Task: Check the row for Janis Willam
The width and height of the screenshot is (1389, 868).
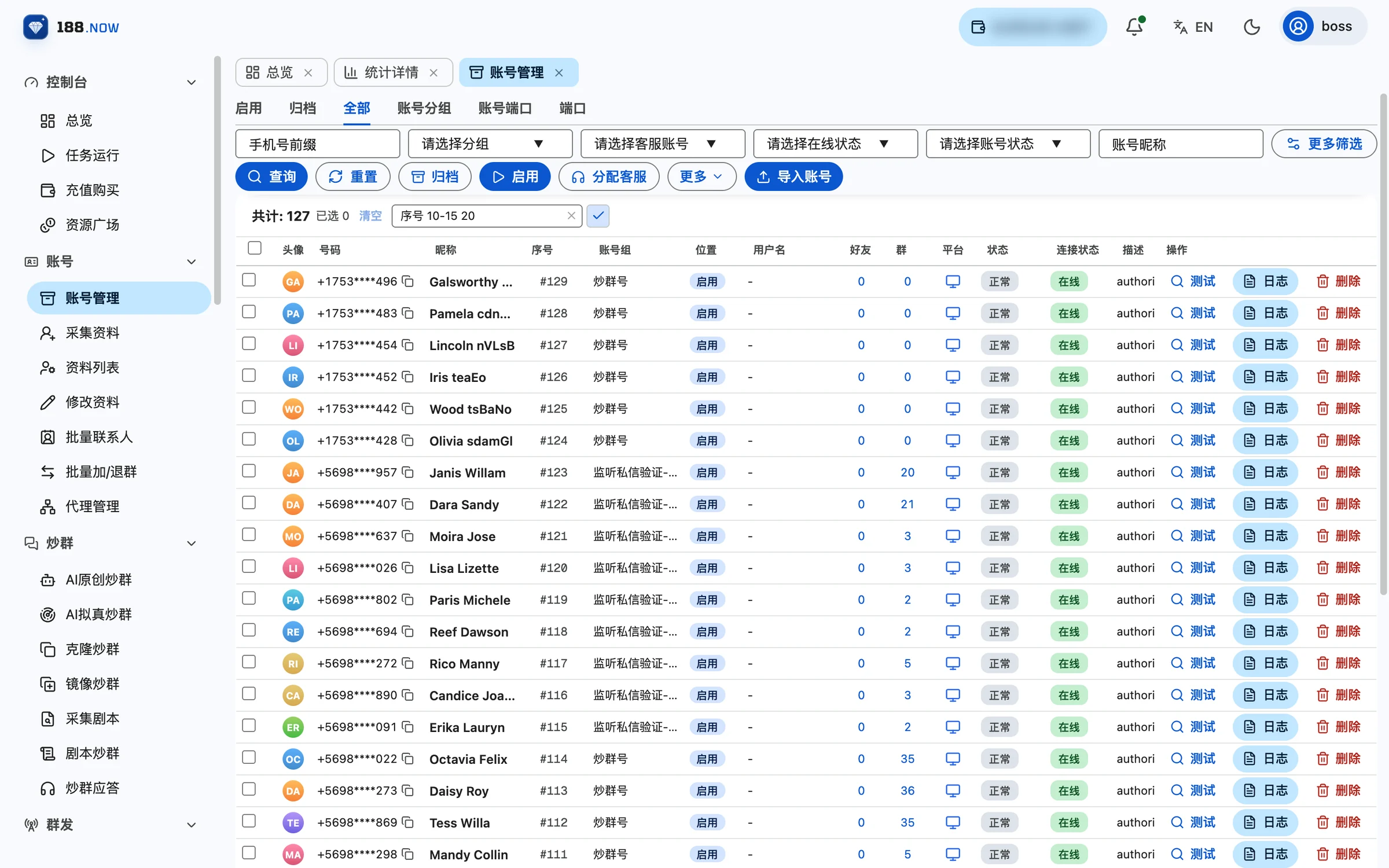Action: 249,471
